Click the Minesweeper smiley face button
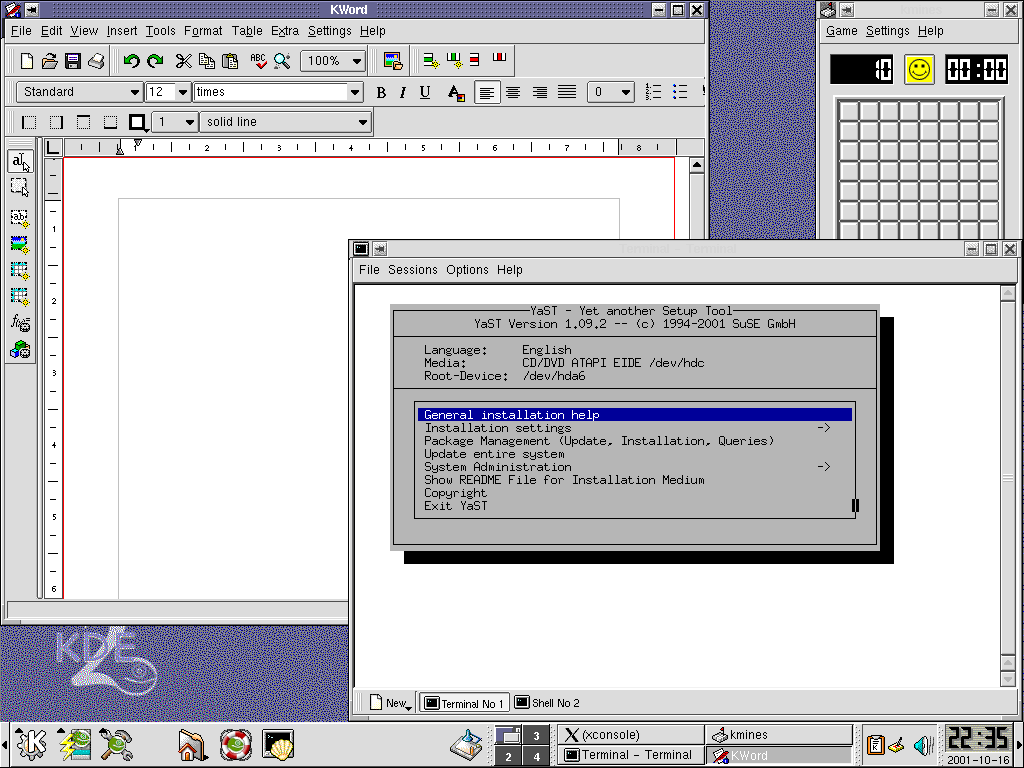 (919, 69)
